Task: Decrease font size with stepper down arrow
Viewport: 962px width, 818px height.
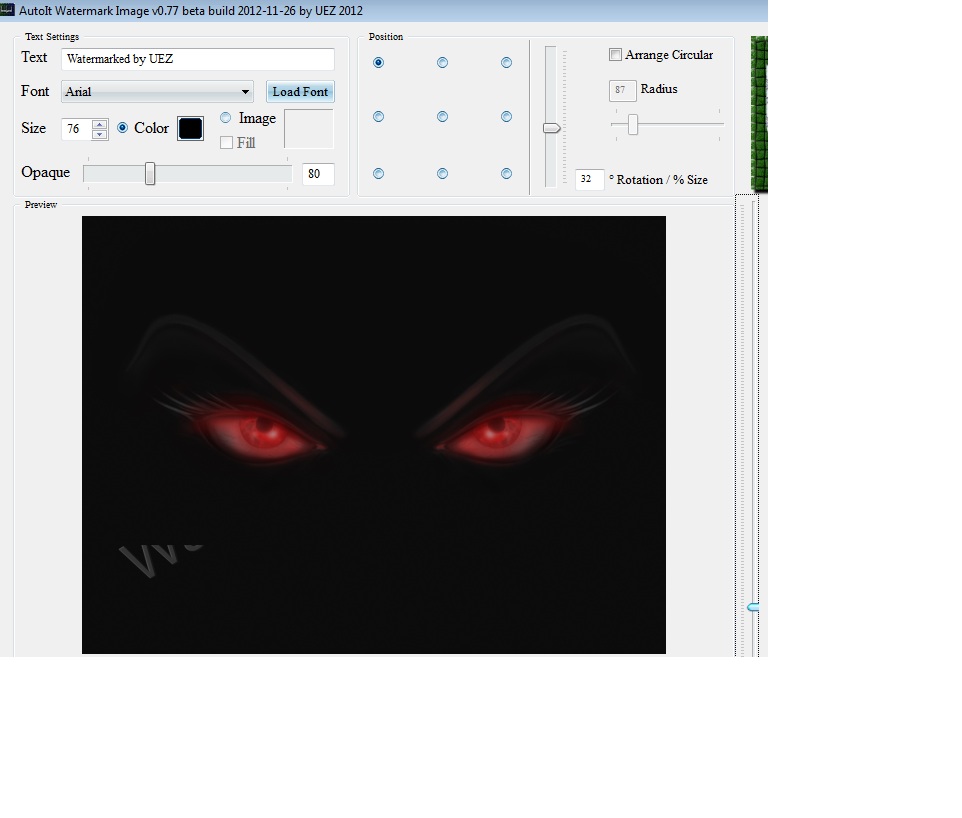Action: 99,134
